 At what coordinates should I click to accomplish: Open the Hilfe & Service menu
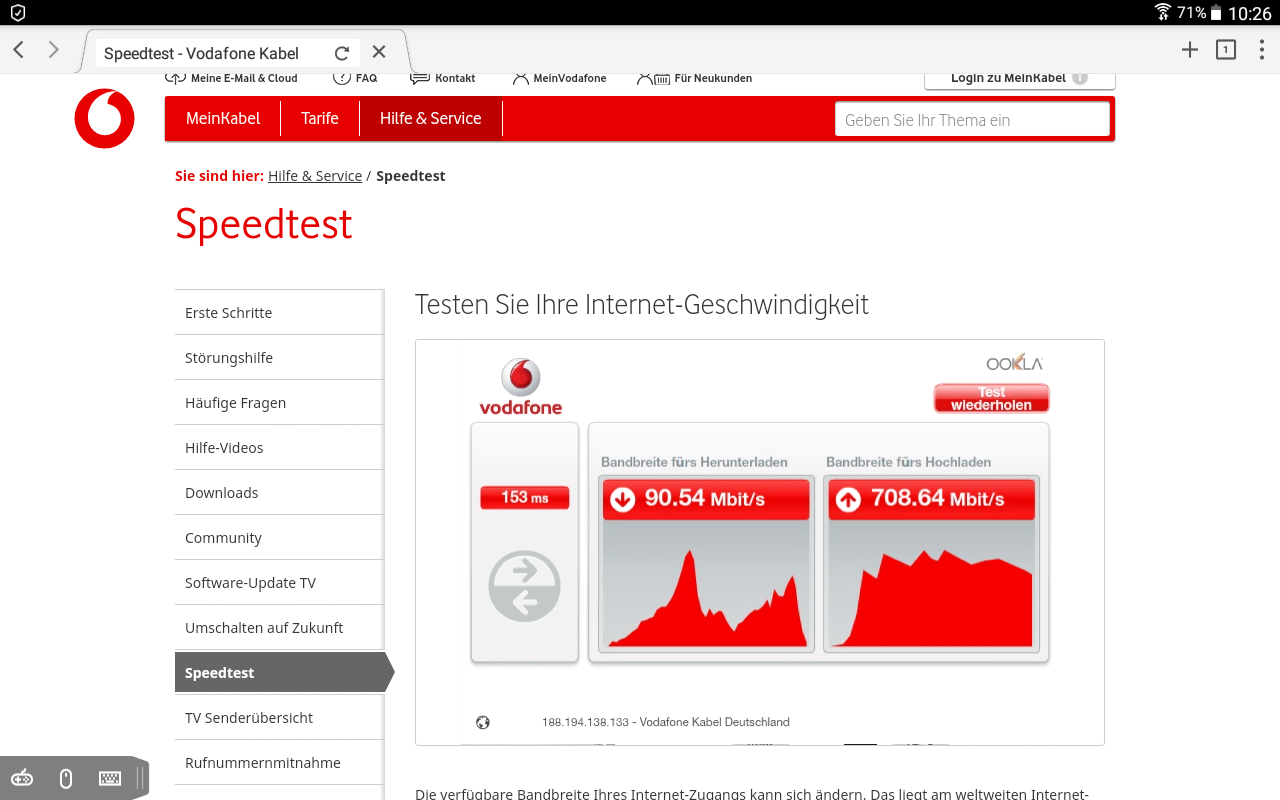pyautogui.click(x=431, y=118)
